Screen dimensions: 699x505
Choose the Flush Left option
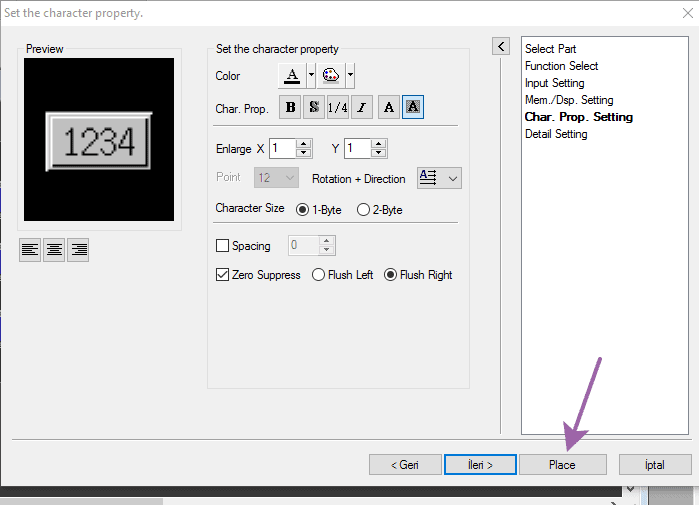[x=319, y=275]
